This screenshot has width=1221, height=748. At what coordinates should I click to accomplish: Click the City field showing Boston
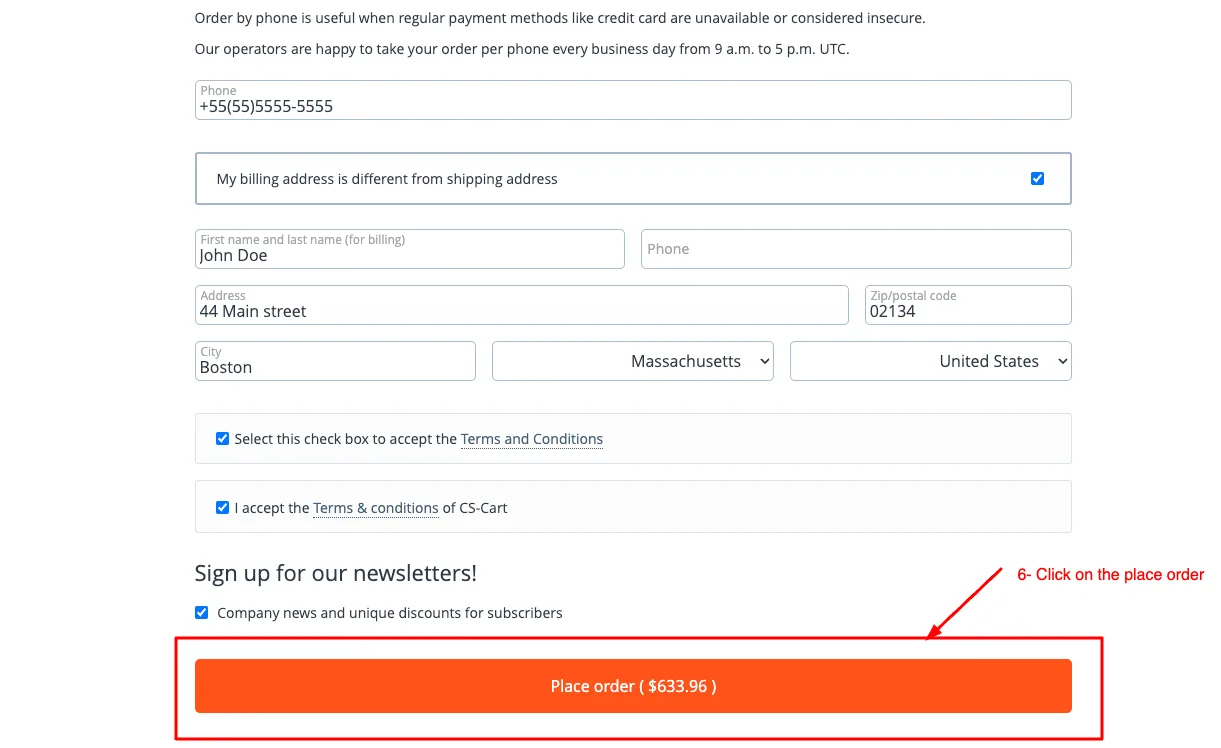pos(335,361)
